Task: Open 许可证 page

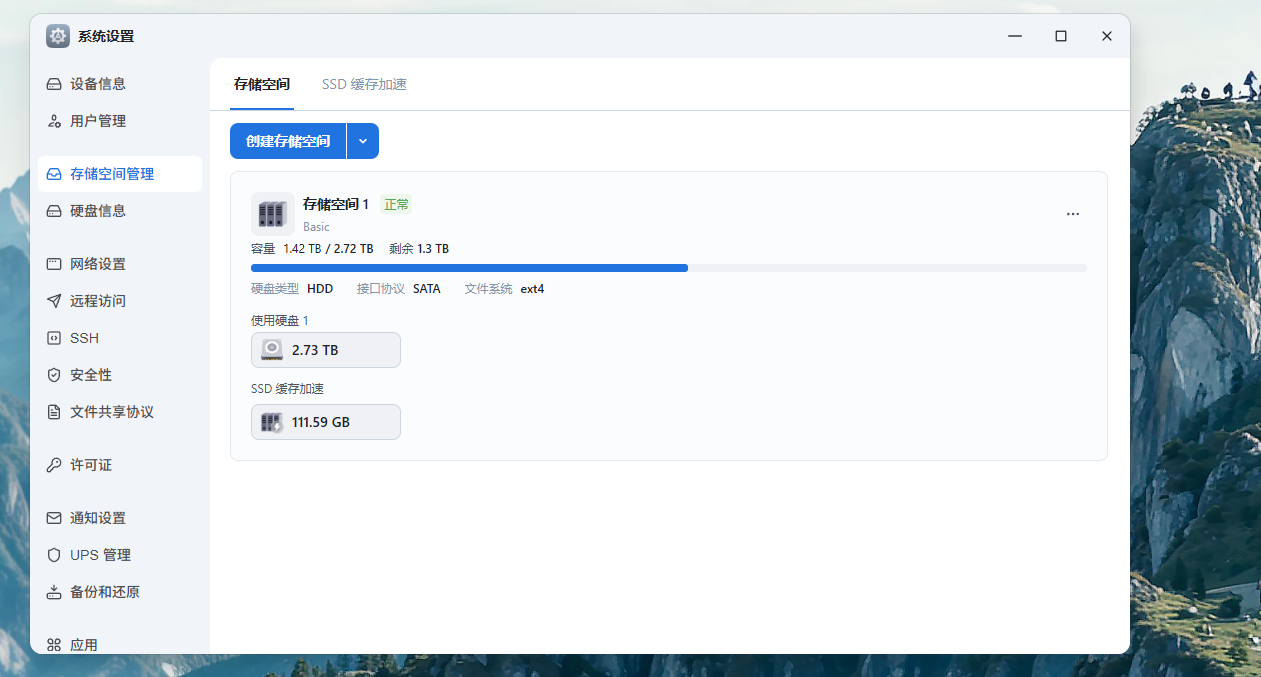Action: pyautogui.click(x=120, y=465)
